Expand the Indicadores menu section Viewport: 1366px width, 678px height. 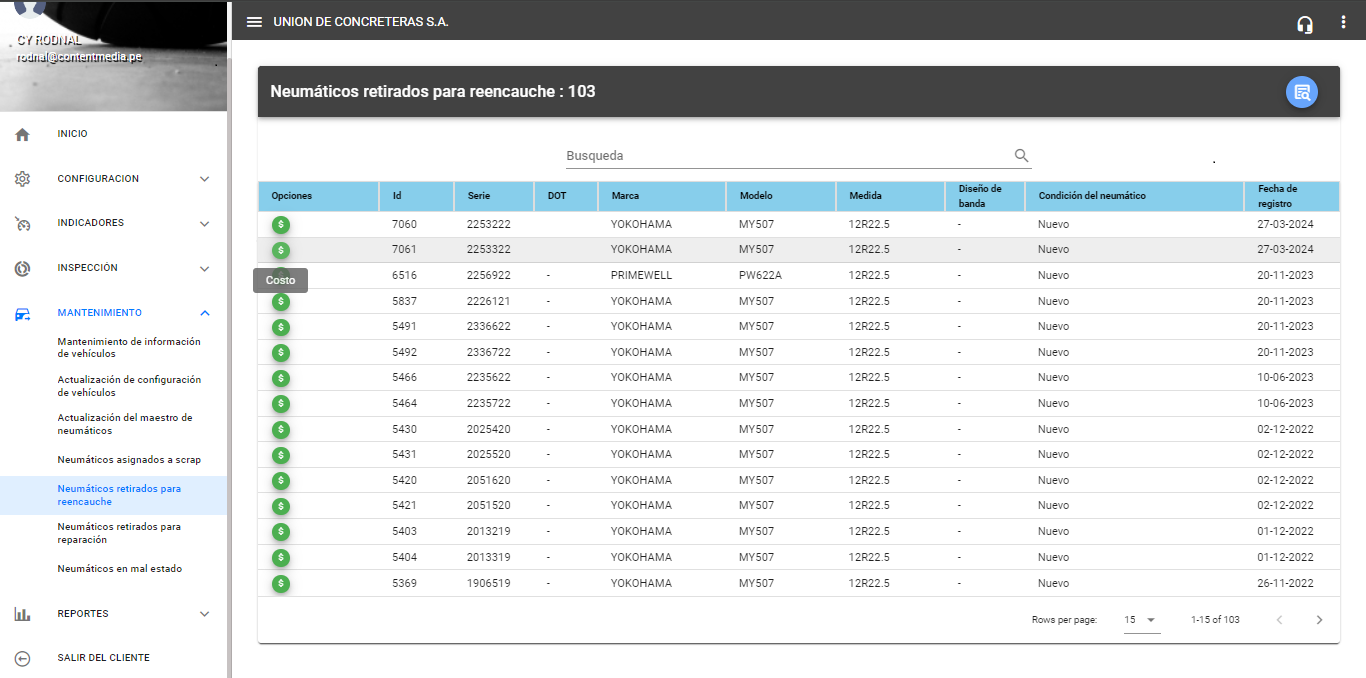[204, 224]
